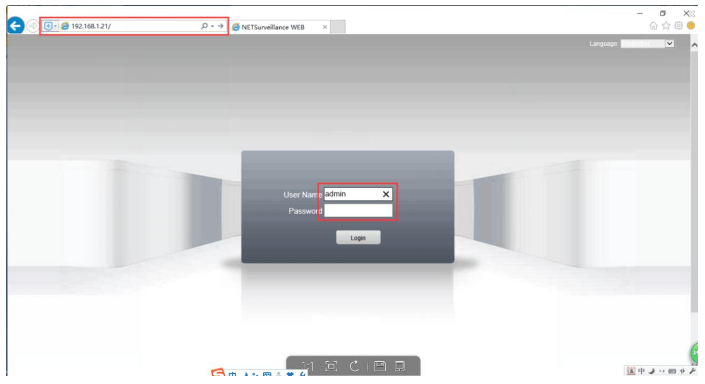The height and width of the screenshot is (384, 705).
Task: Rotate image using the viewer rotate icon
Action: pos(354,366)
